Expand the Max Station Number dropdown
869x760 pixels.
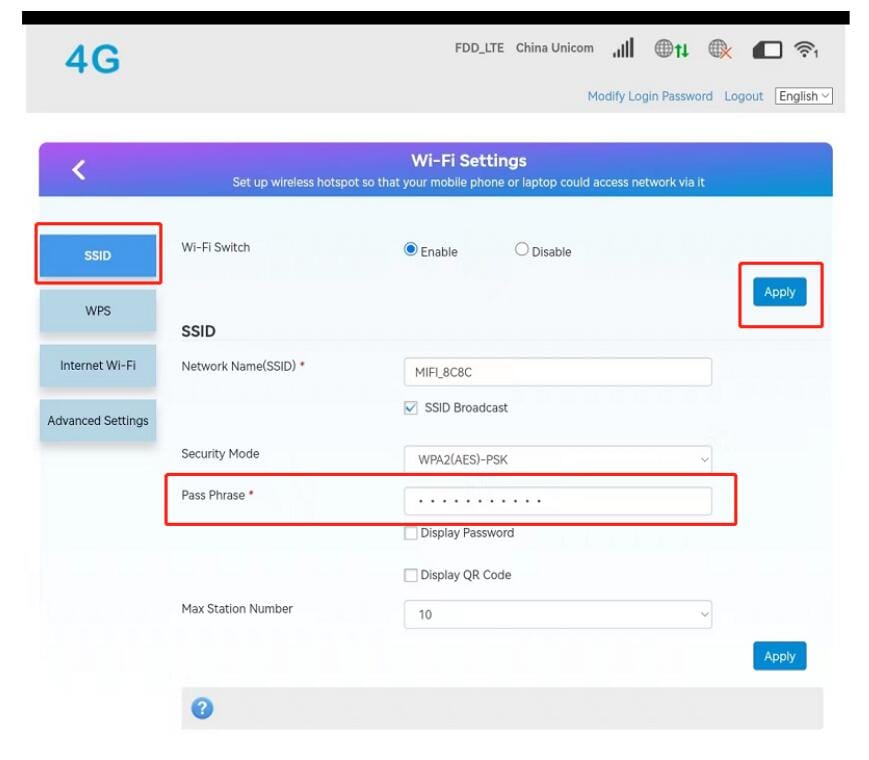557,614
